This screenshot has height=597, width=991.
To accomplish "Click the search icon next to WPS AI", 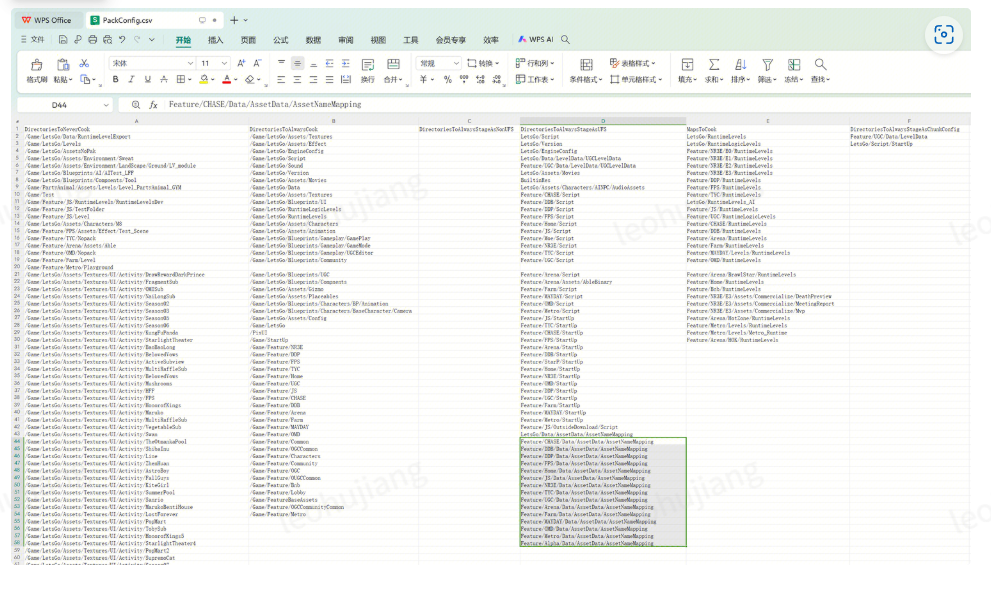I will (566, 40).
